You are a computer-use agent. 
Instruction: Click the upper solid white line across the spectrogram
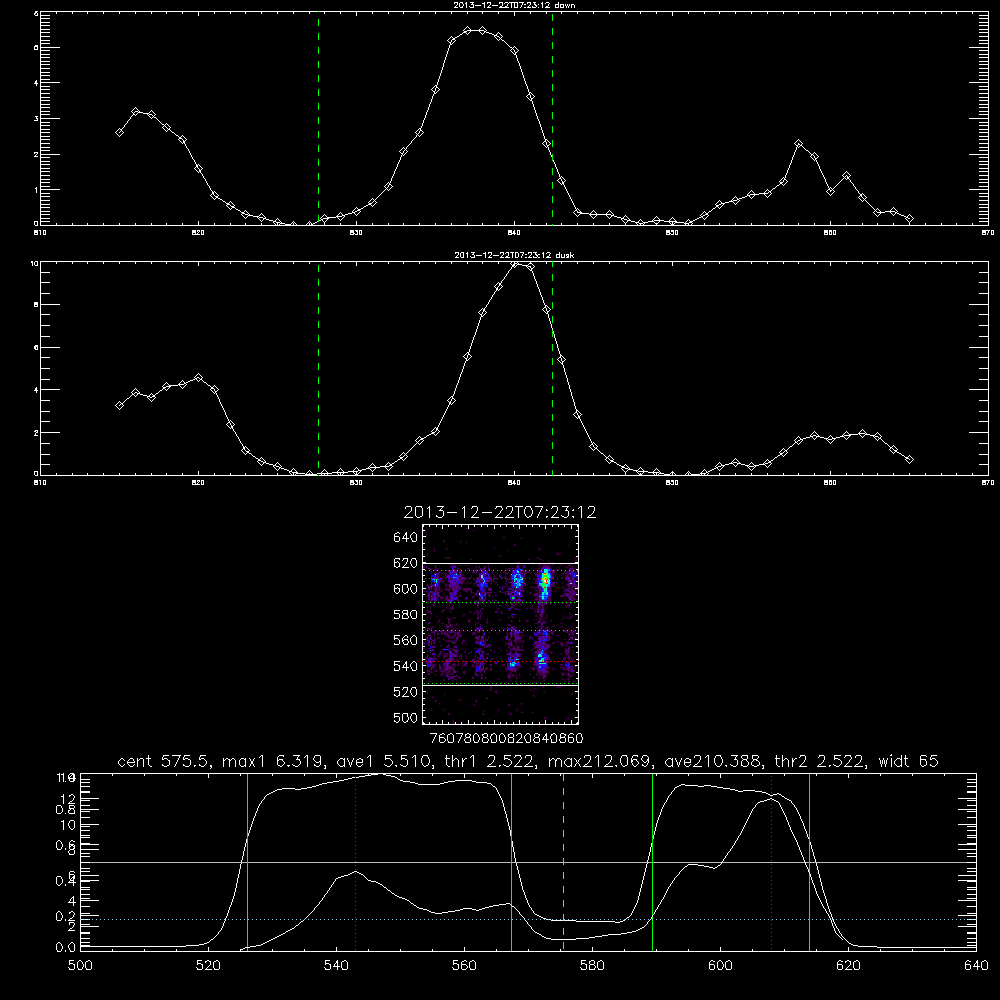point(501,564)
